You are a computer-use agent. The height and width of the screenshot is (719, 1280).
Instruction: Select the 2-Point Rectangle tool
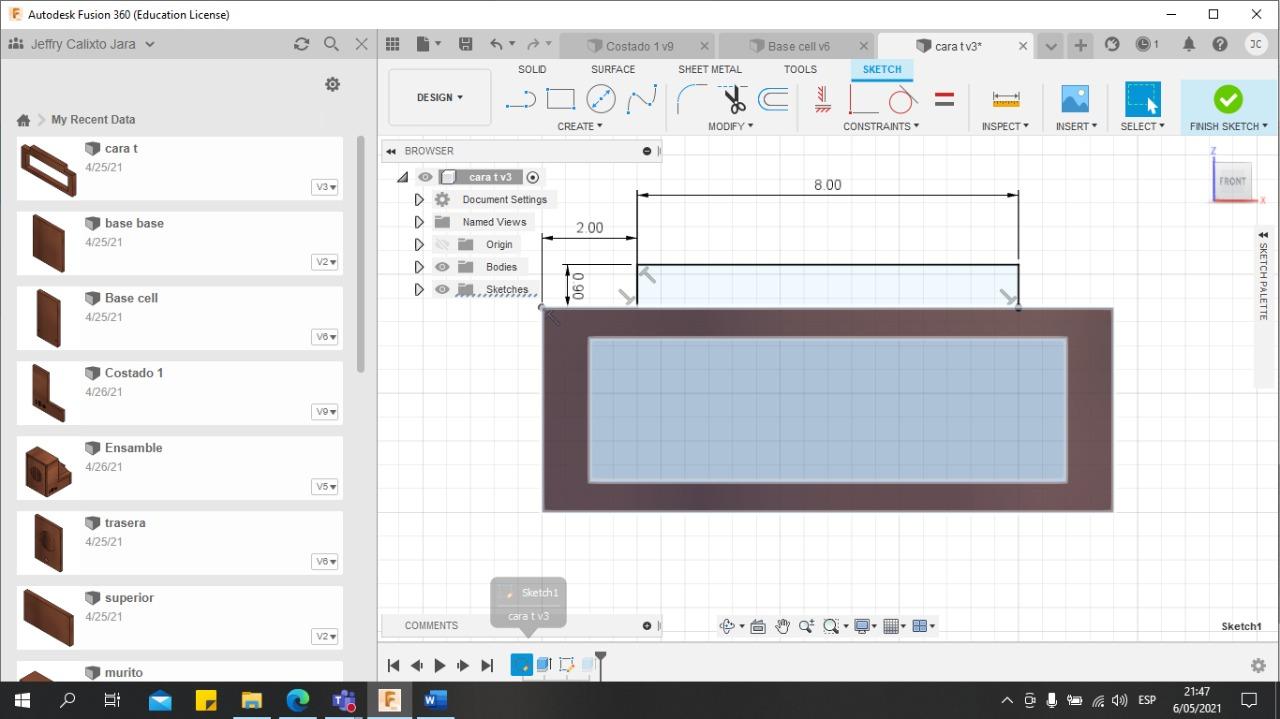tap(560, 99)
